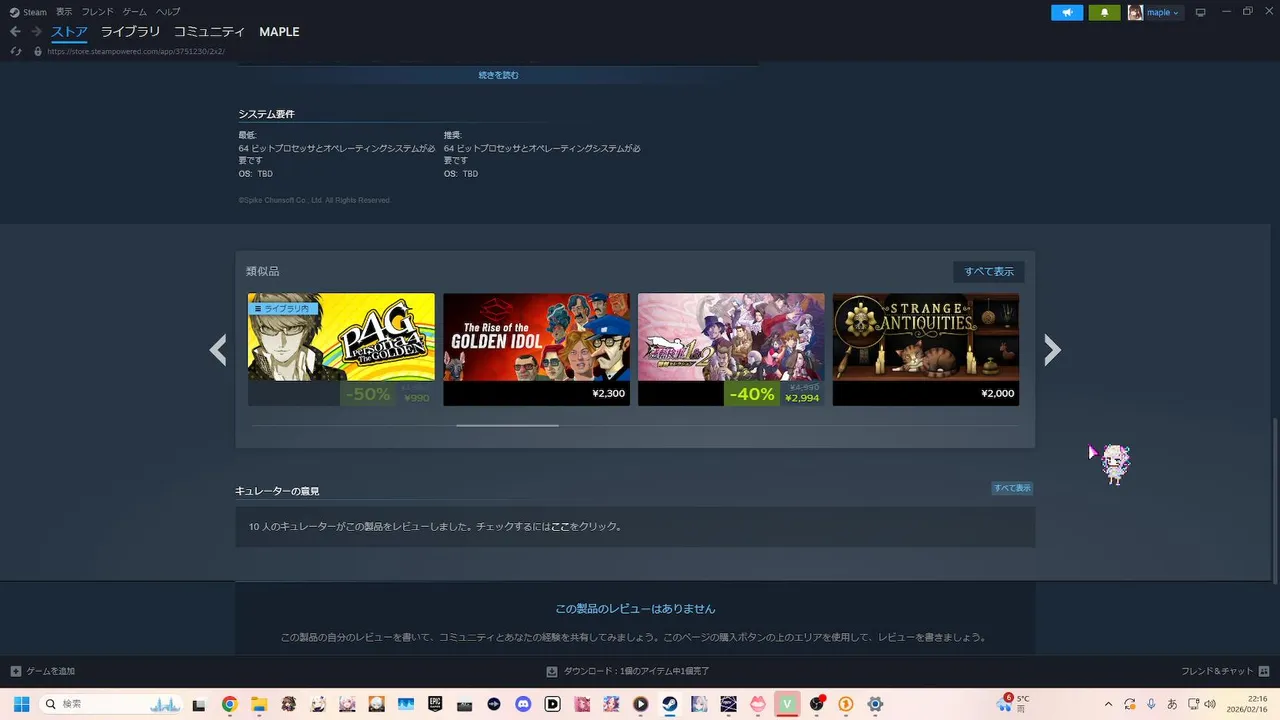Open the Windows Start menu
1280x720 pixels.
click(21, 704)
